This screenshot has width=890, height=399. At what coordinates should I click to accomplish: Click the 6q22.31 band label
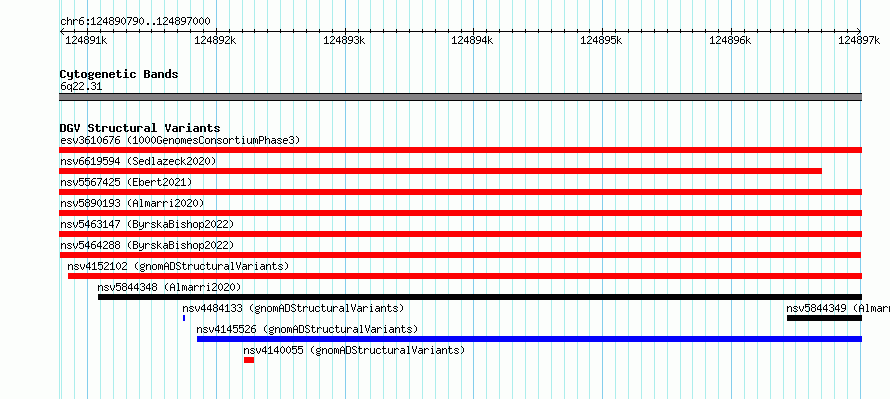(x=81, y=87)
